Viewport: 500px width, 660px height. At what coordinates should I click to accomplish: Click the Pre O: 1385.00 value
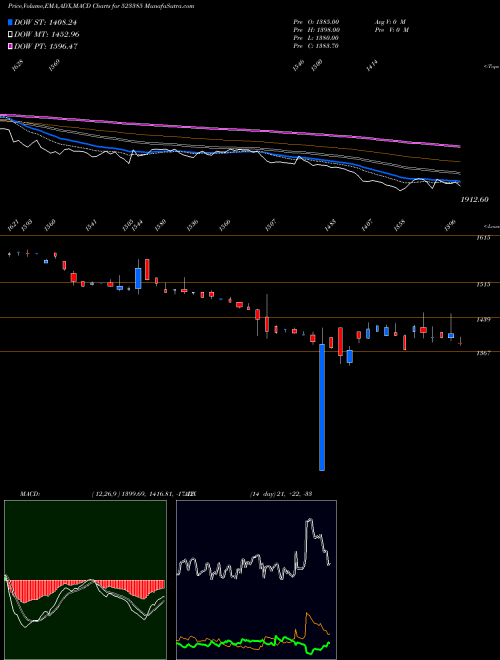(x=316, y=21)
